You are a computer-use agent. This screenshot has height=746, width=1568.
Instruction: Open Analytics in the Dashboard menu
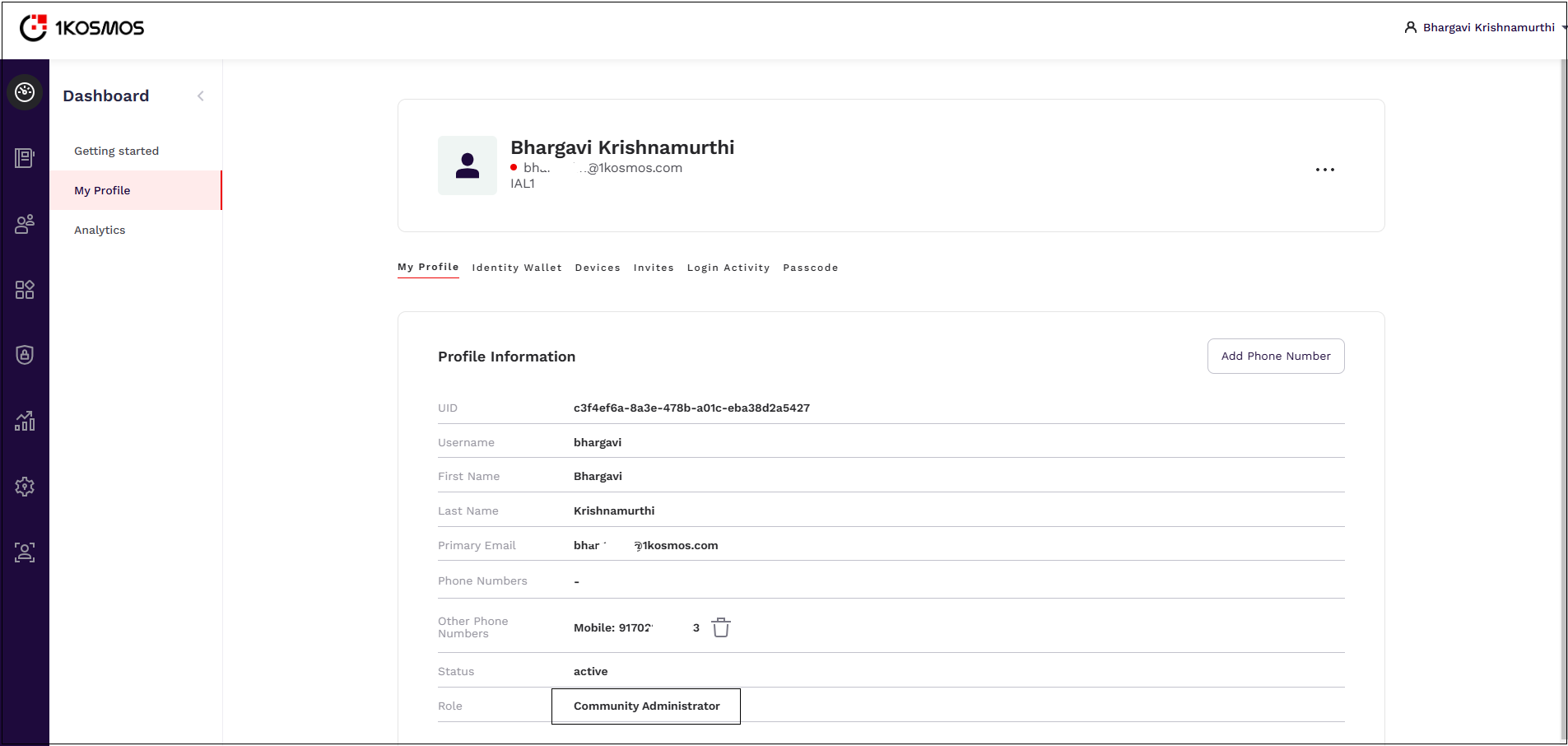pos(100,230)
